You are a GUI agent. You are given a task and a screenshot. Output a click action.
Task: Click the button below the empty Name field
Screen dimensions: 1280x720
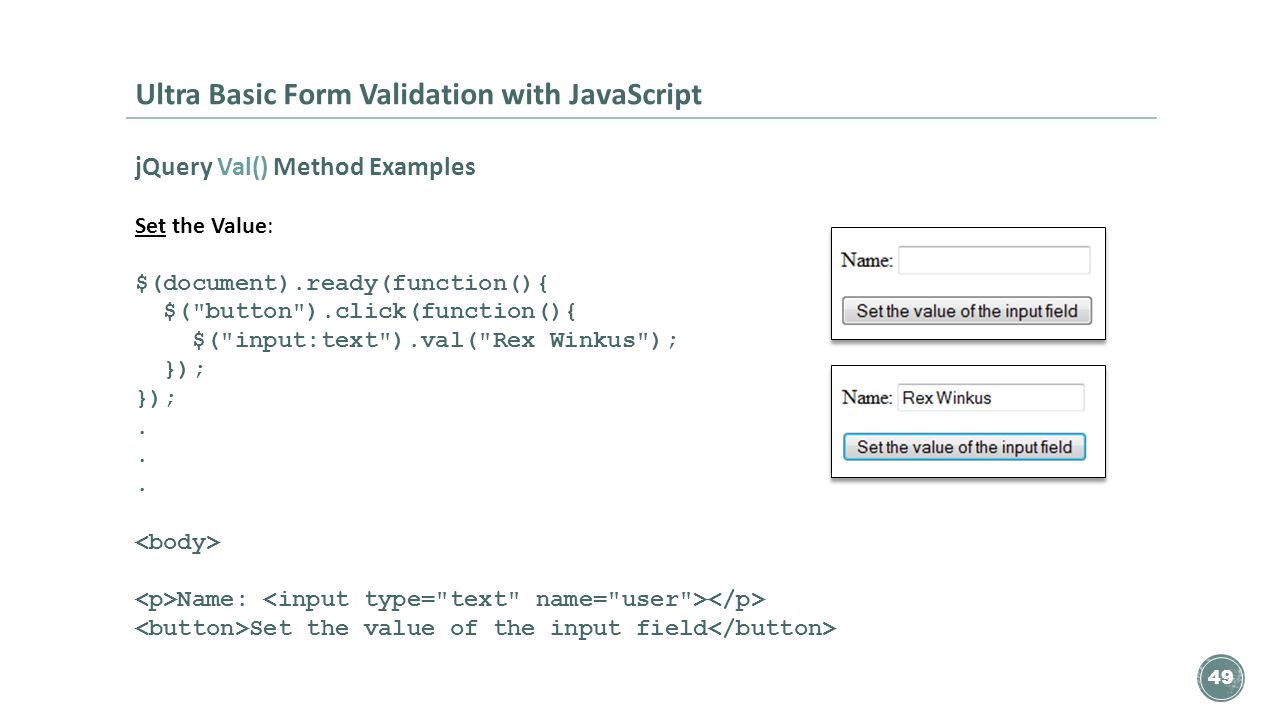pos(967,311)
